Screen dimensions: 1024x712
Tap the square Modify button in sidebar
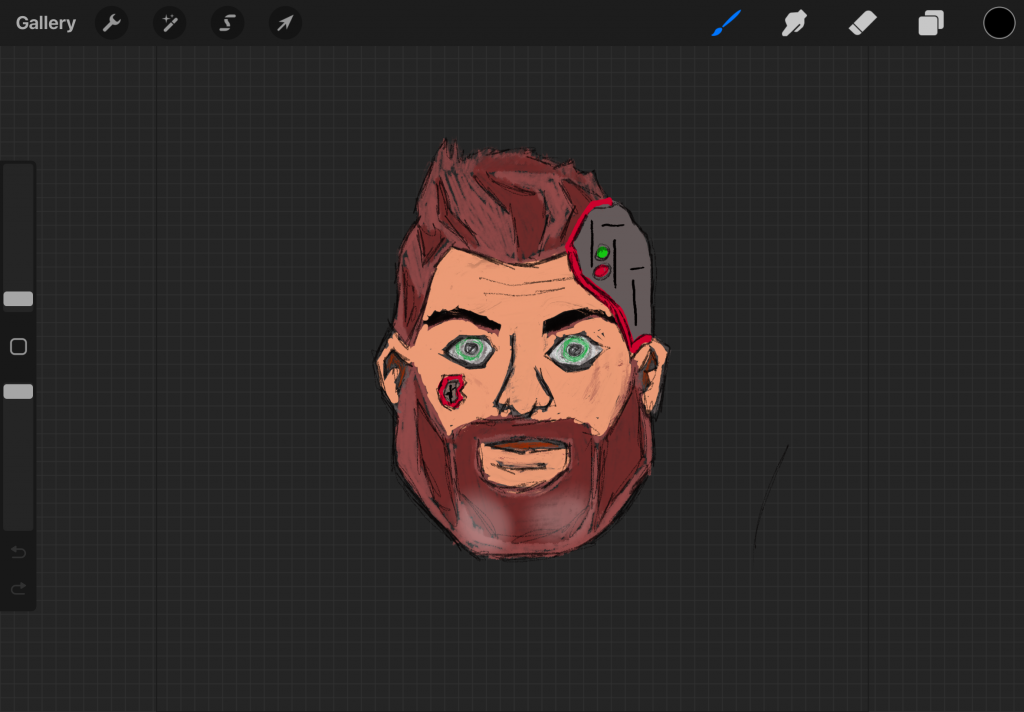point(18,347)
